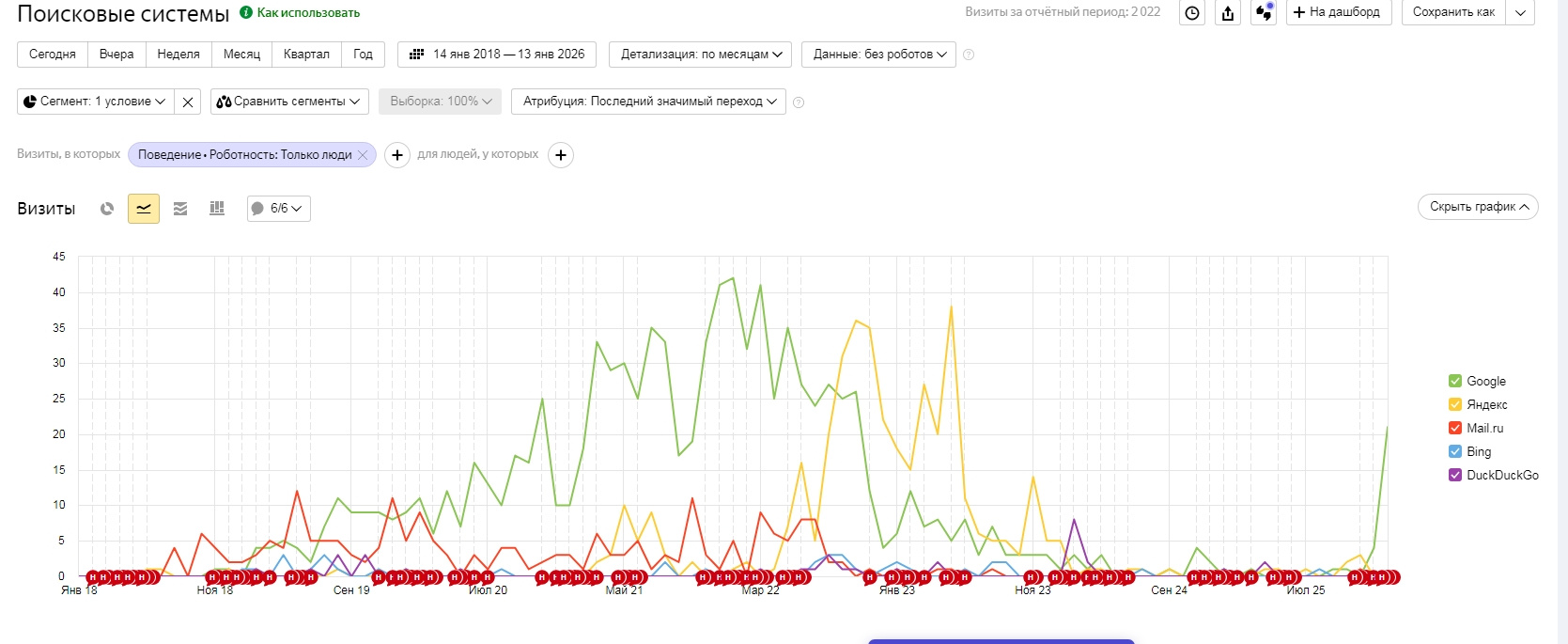Open the Как использовать link

coord(308,13)
